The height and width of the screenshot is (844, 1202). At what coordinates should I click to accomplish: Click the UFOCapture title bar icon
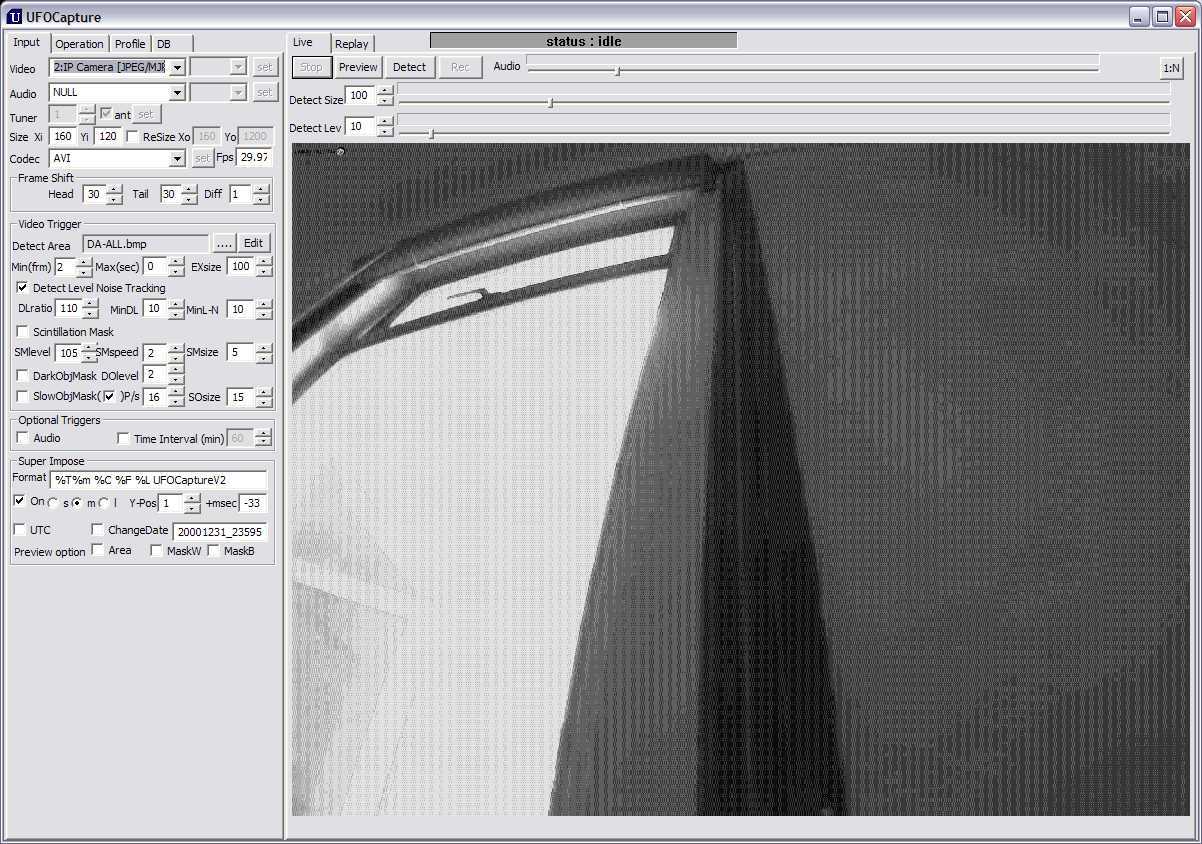pyautogui.click(x=14, y=17)
